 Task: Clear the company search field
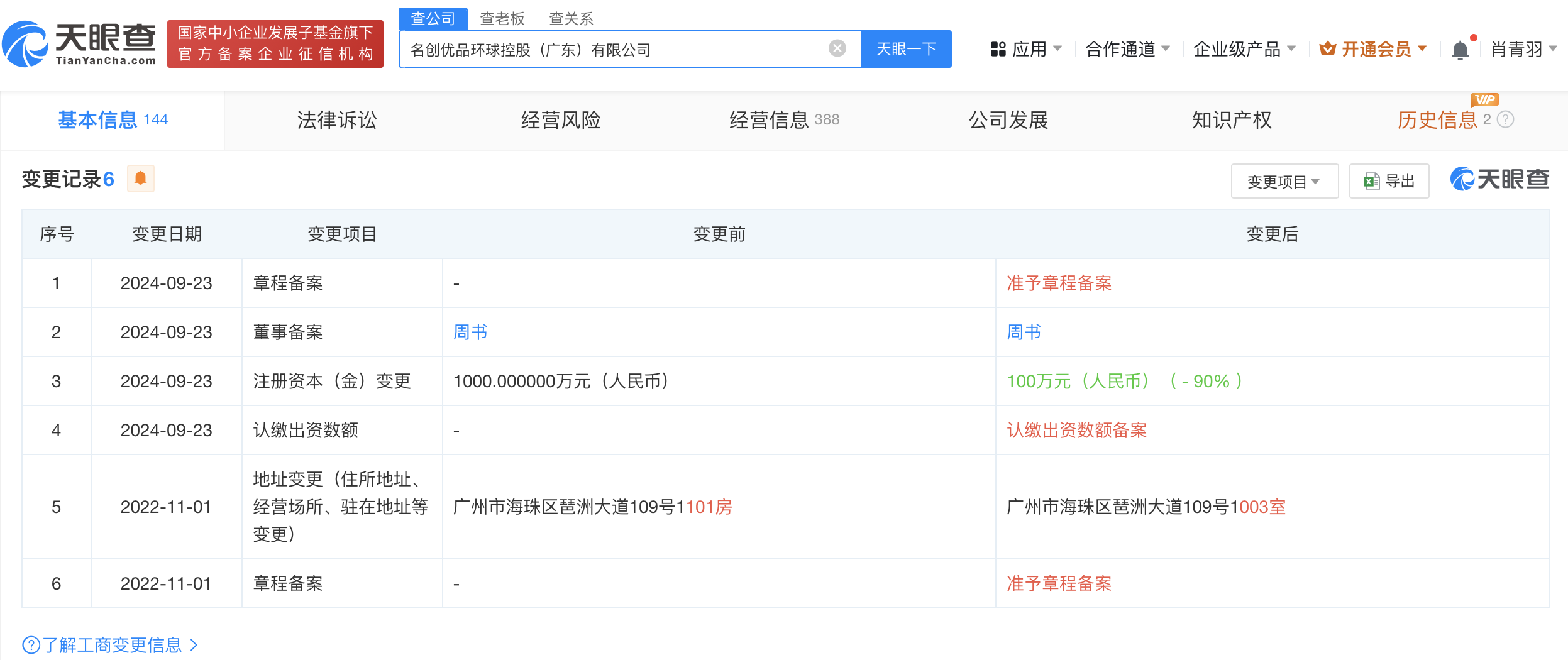[x=837, y=48]
